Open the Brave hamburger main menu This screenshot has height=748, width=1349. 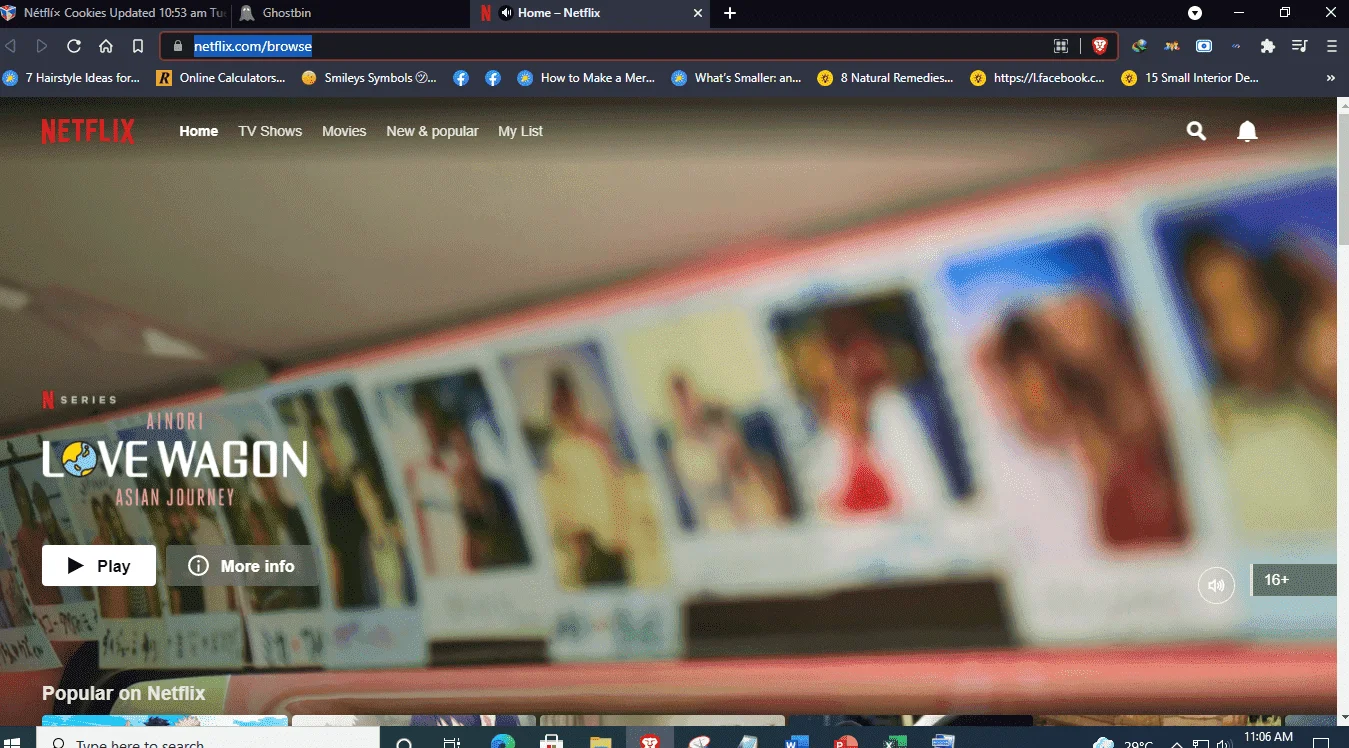(1332, 46)
